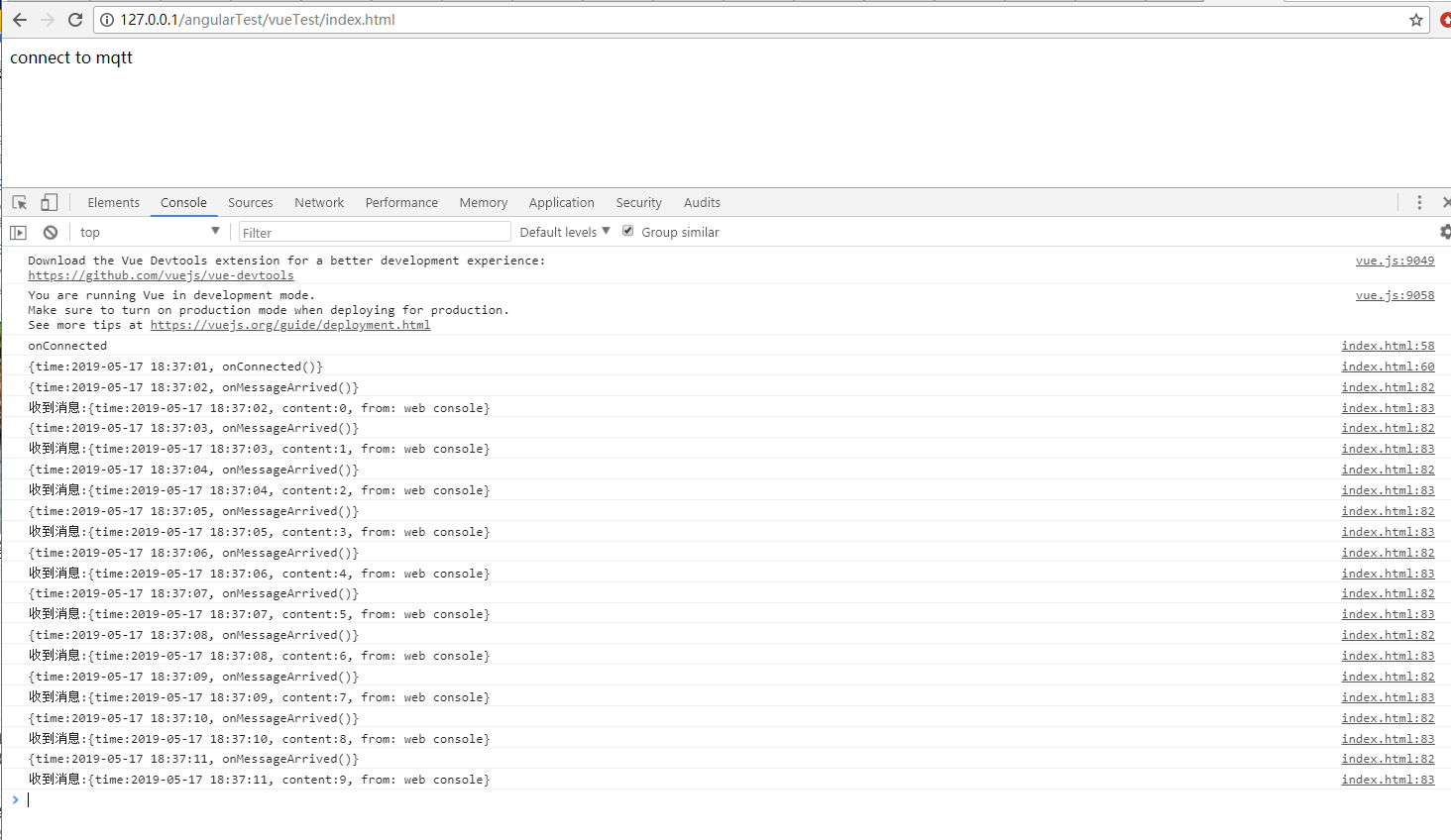Click the back navigation arrow

point(20,19)
